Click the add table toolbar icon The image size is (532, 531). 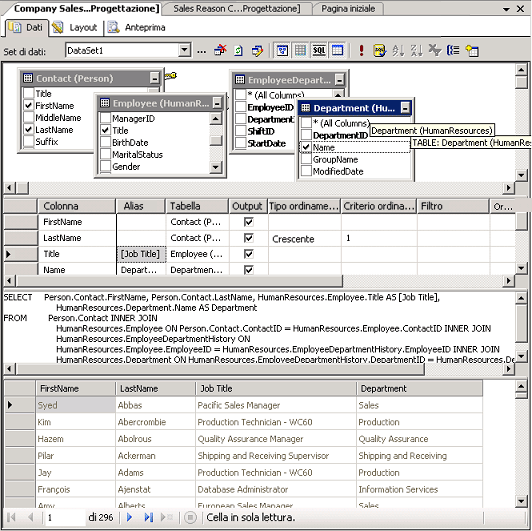tap(472, 51)
